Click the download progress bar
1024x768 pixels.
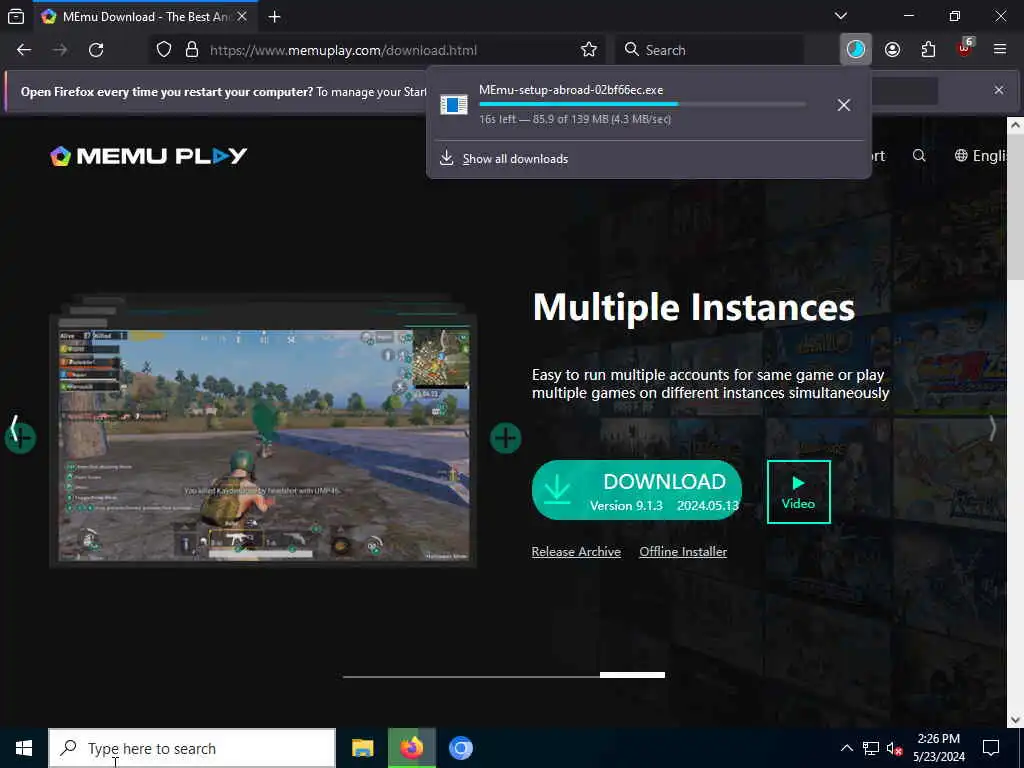click(643, 104)
